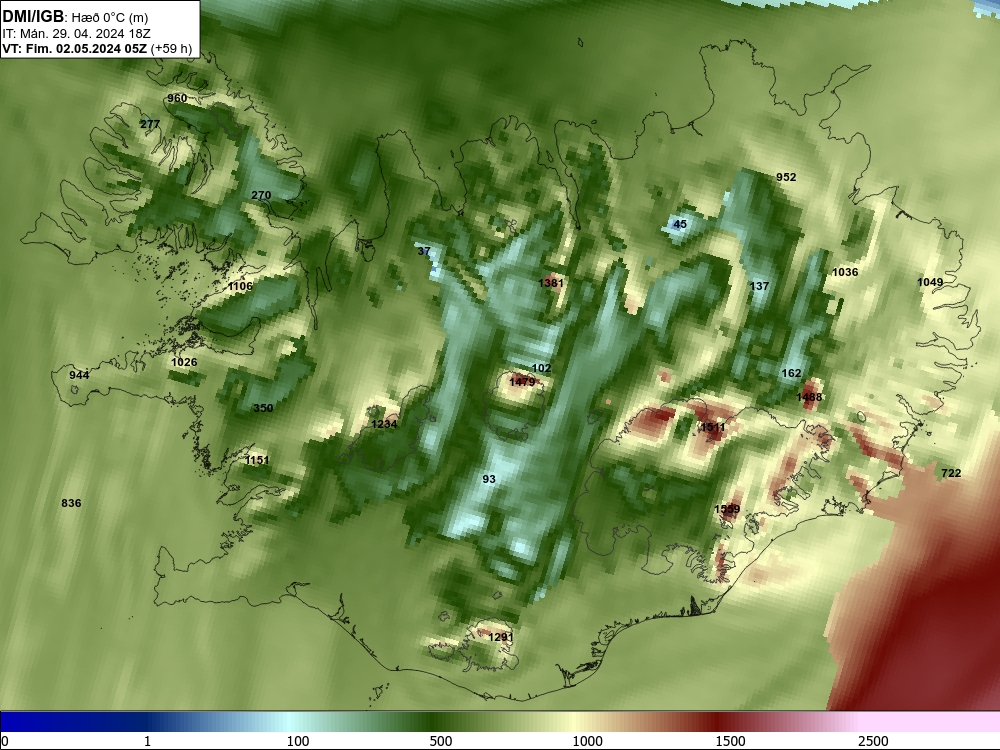Click the map value 1511

click(713, 427)
